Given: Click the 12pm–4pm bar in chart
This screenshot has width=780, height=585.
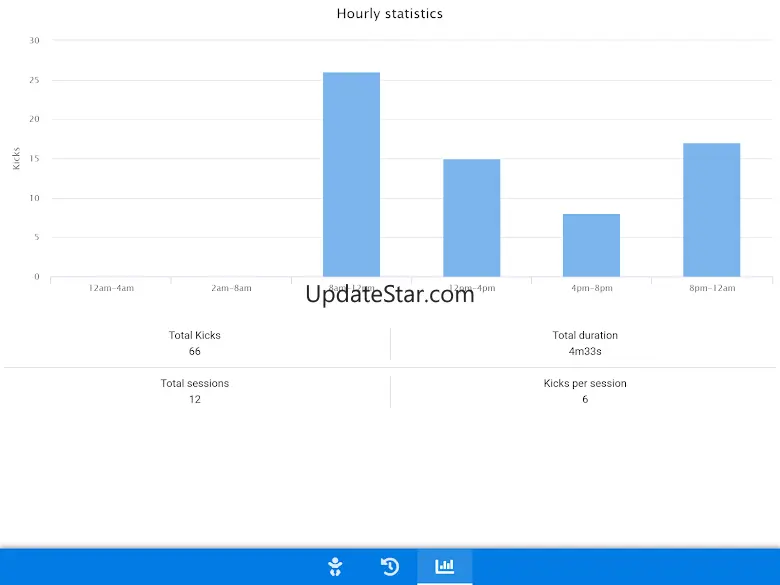Looking at the screenshot, I should tap(472, 218).
